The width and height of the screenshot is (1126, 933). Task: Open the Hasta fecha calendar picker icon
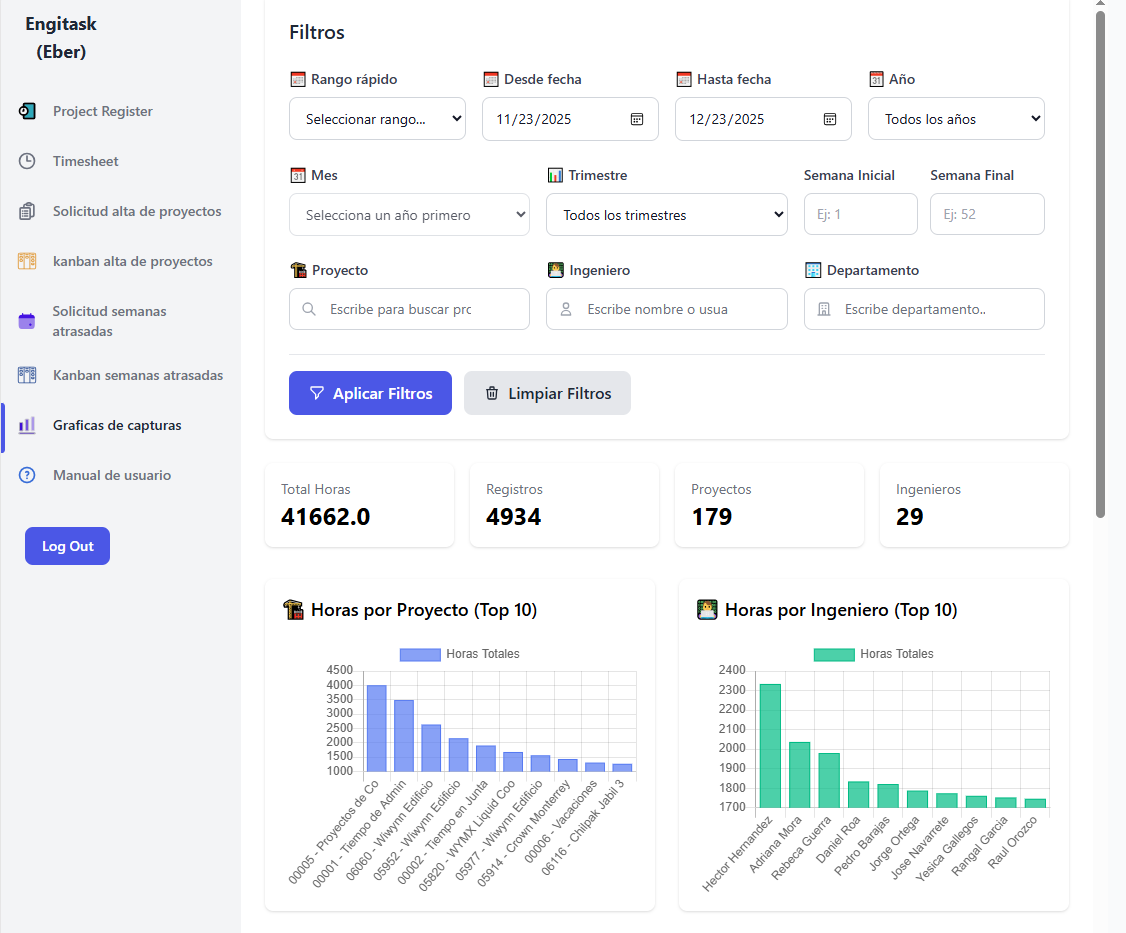(x=829, y=119)
